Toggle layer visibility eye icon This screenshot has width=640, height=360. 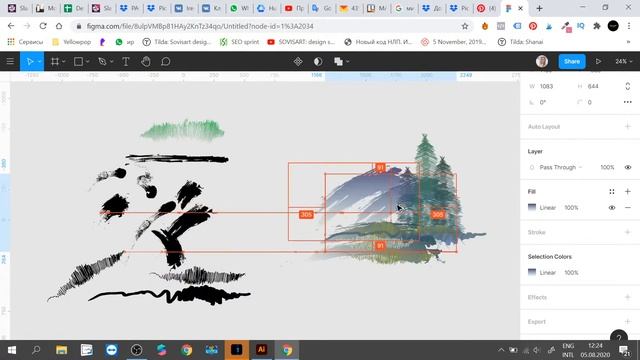click(628, 167)
